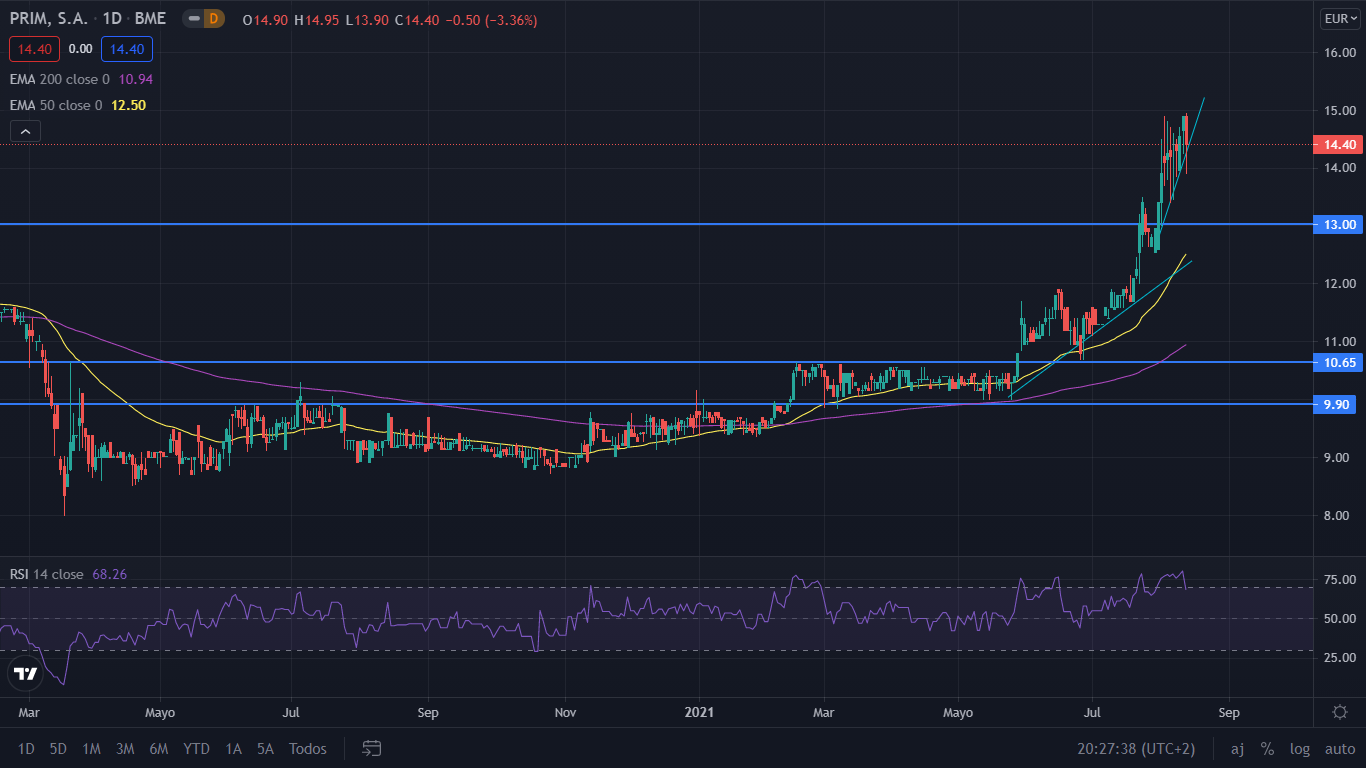Toggle auto scale mode

(1339, 748)
